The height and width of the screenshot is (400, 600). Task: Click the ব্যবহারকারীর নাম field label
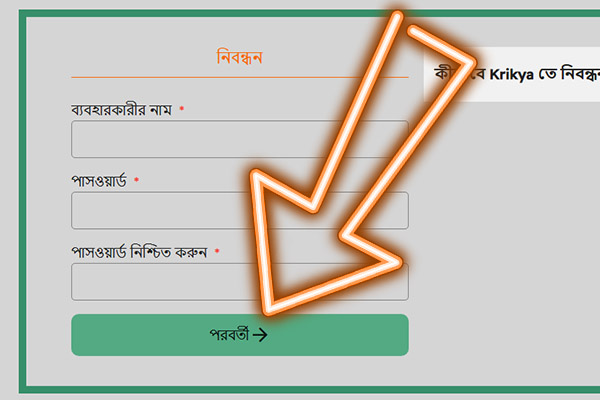(121, 110)
